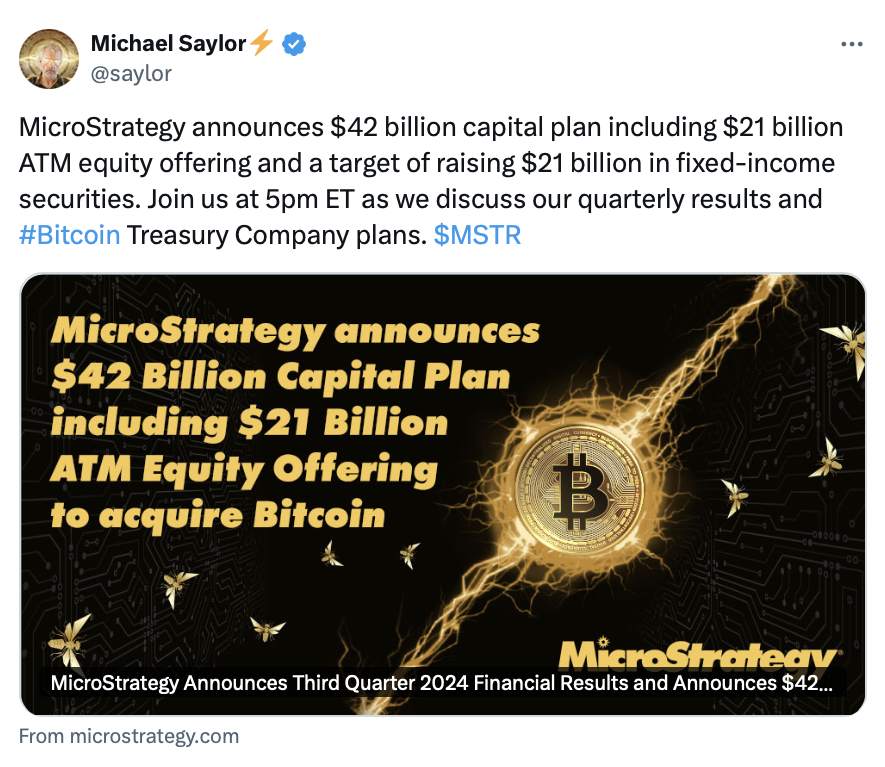The height and width of the screenshot is (767, 885).
Task: Click "ATM Equity Offering" line in image
Action: click(x=244, y=468)
